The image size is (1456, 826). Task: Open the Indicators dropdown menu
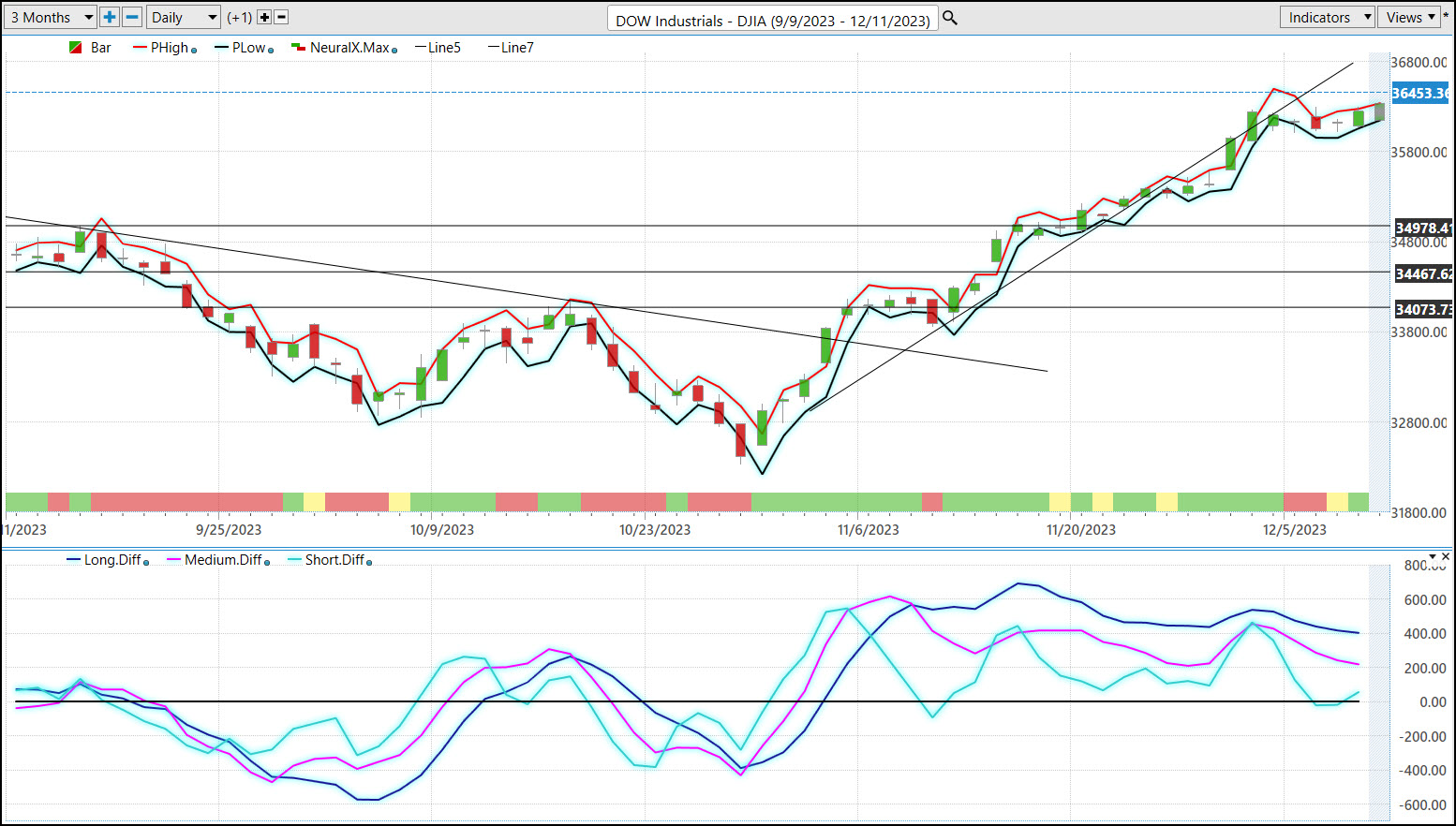click(1327, 17)
